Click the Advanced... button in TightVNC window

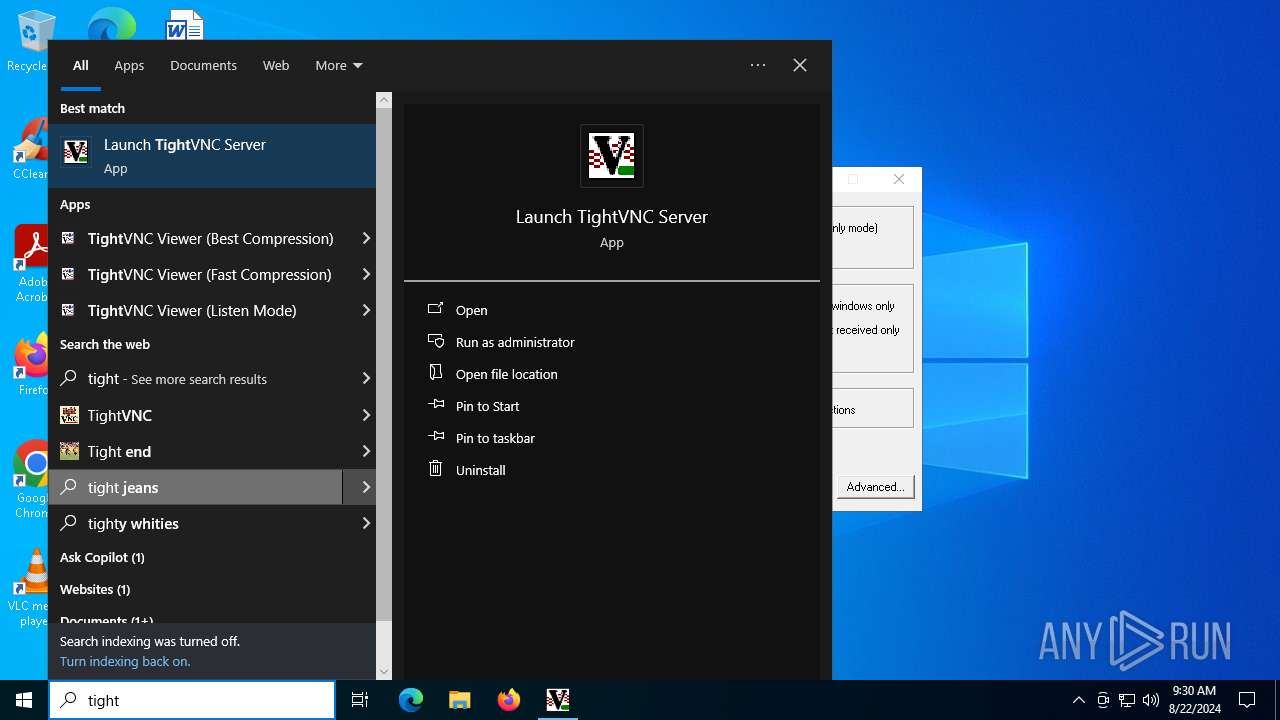[875, 487]
